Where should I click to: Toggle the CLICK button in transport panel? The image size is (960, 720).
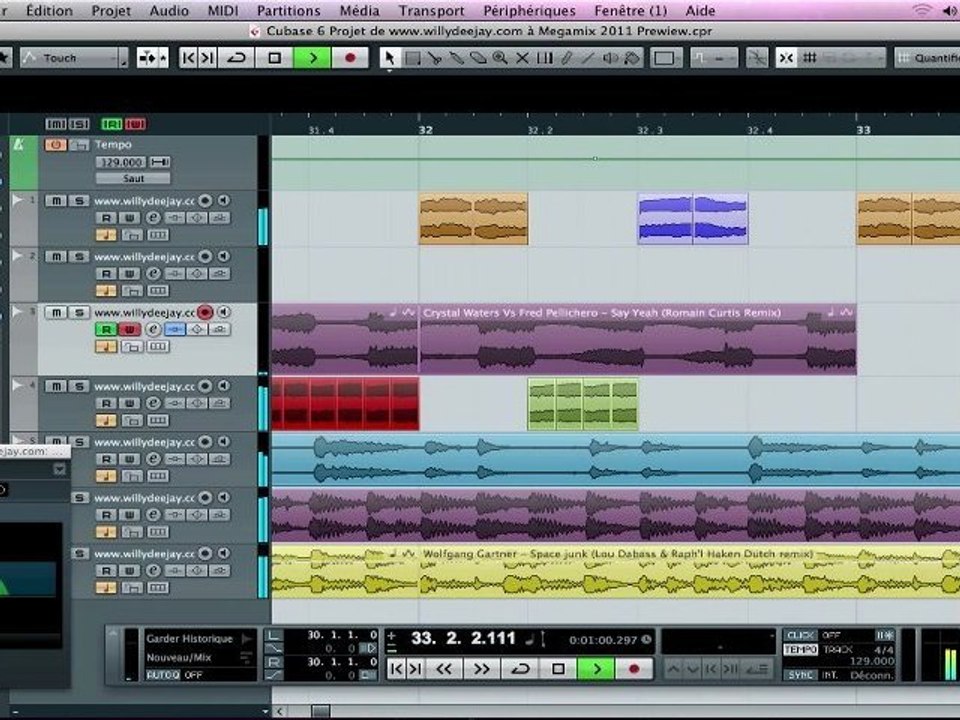click(x=801, y=635)
